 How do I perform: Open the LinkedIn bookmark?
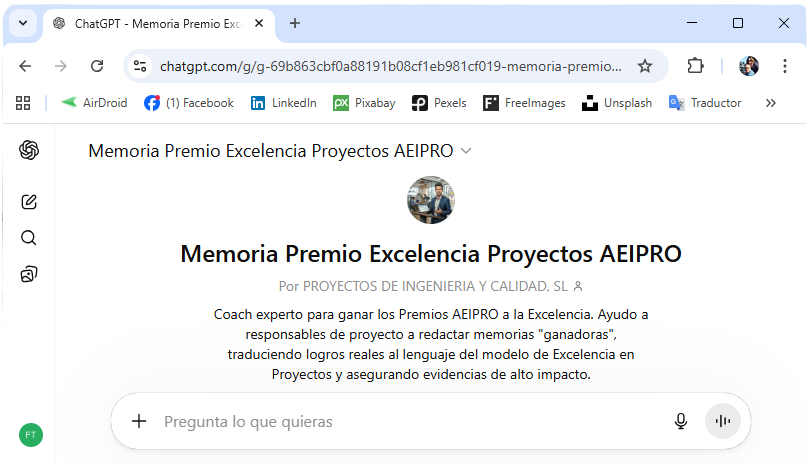click(284, 103)
